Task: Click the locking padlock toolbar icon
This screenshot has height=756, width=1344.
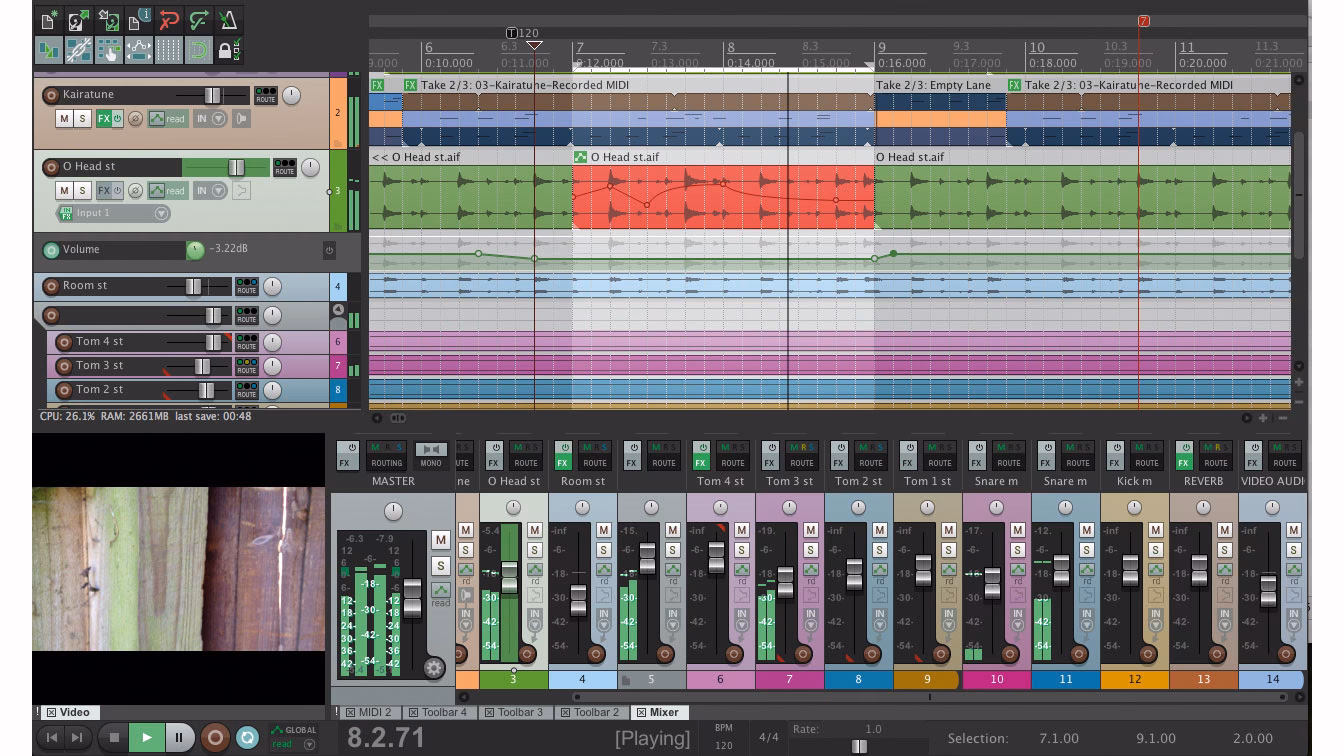Action: (227, 50)
